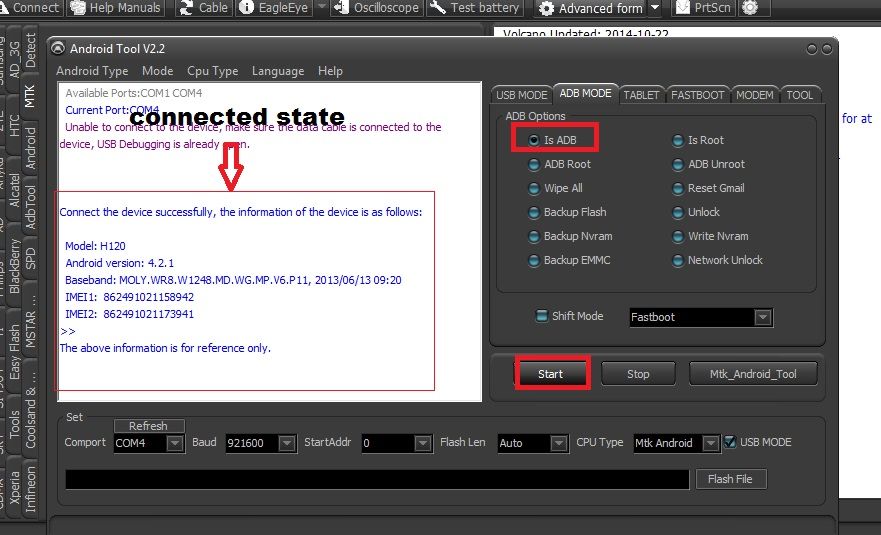Switch to the TOOL tab

[x=800, y=95]
